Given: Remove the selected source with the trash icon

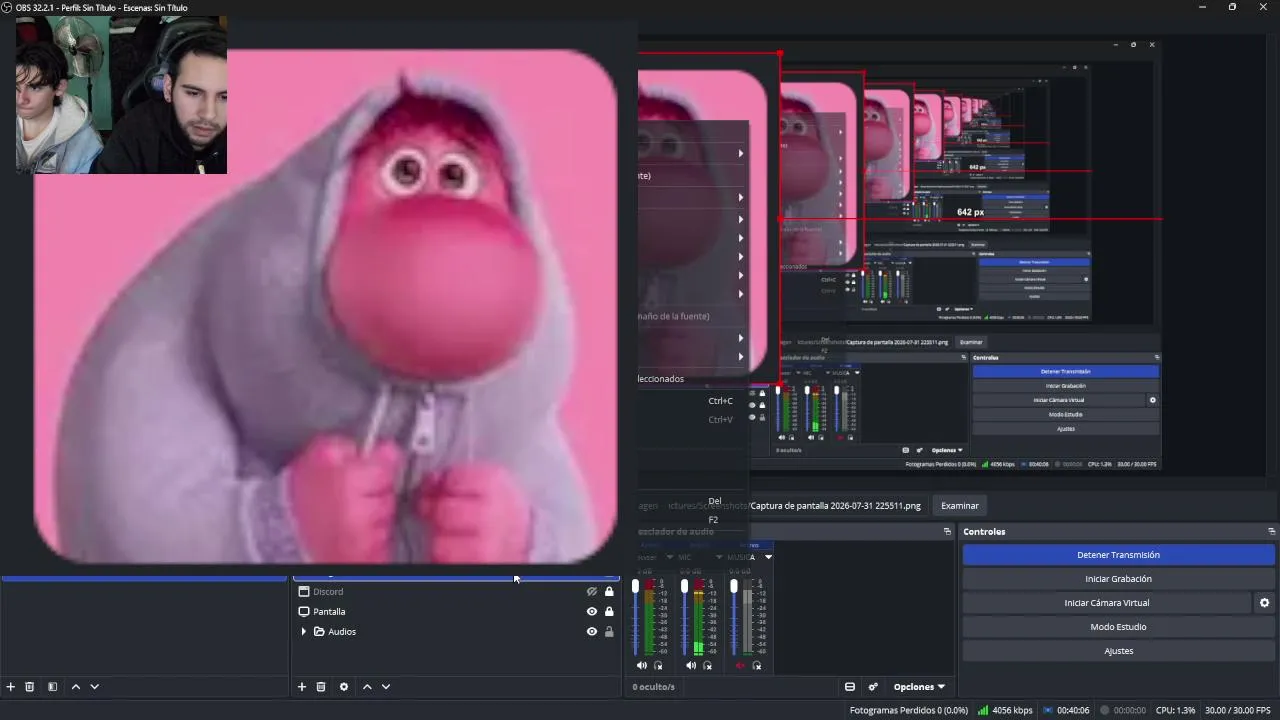Looking at the screenshot, I should click(x=321, y=687).
